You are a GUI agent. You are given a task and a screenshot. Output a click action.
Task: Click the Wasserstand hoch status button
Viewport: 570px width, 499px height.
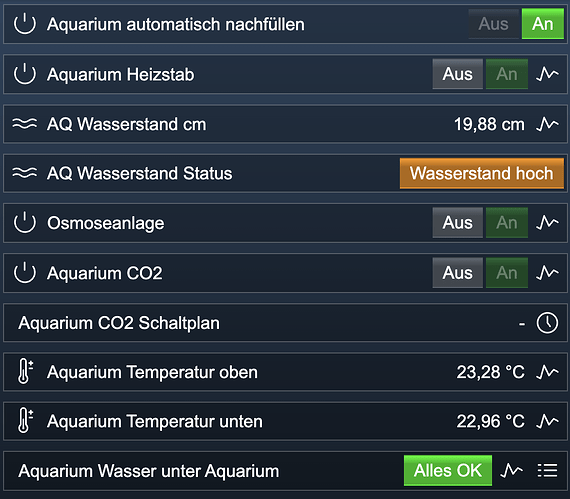(x=482, y=173)
